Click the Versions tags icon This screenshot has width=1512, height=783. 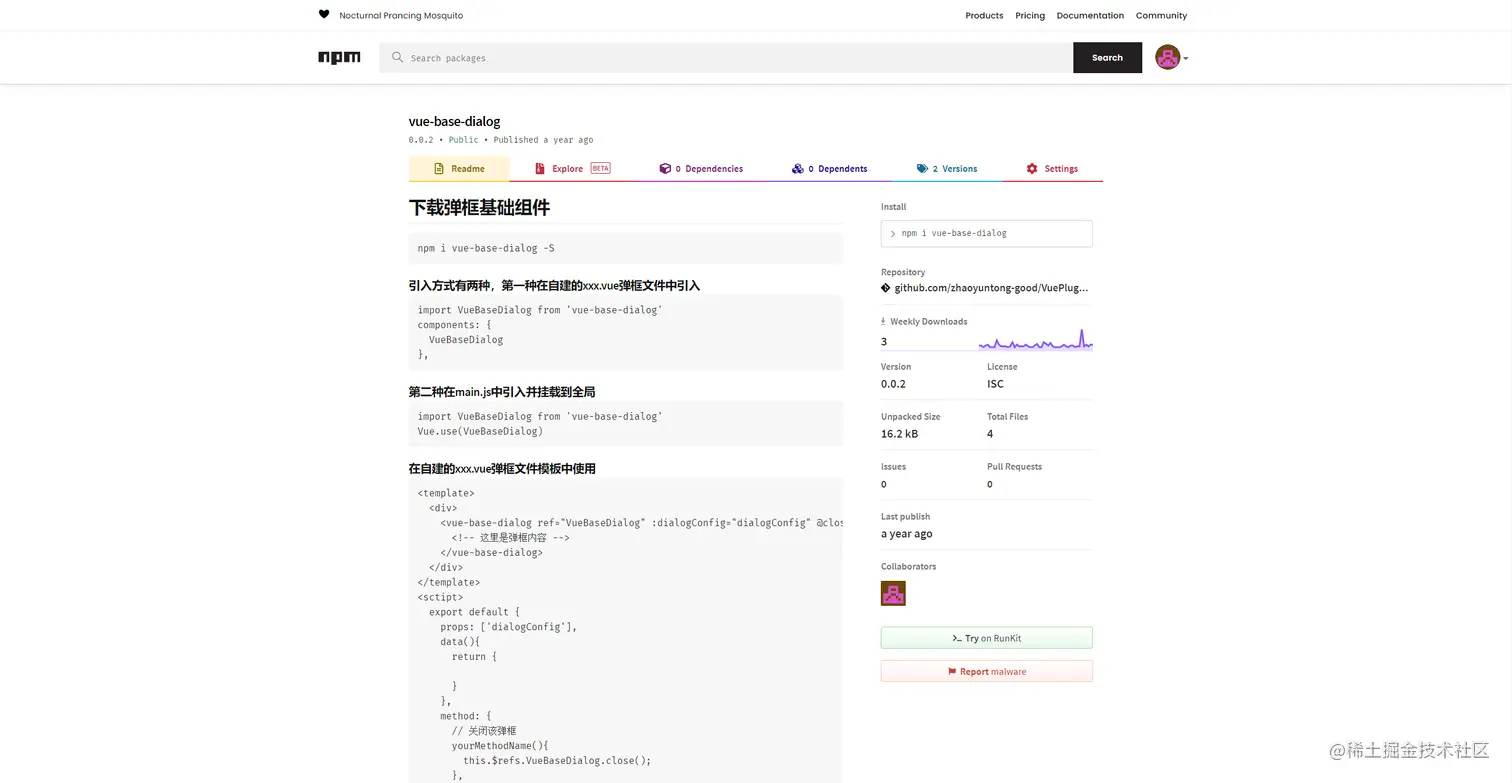coord(922,169)
